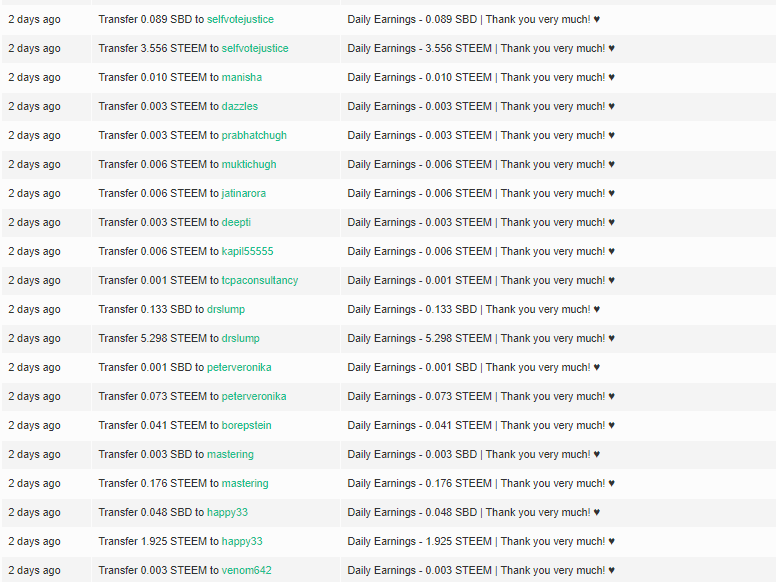Click 'Transfer 0.003 STEEM to' in deepti row

[x=158, y=222]
